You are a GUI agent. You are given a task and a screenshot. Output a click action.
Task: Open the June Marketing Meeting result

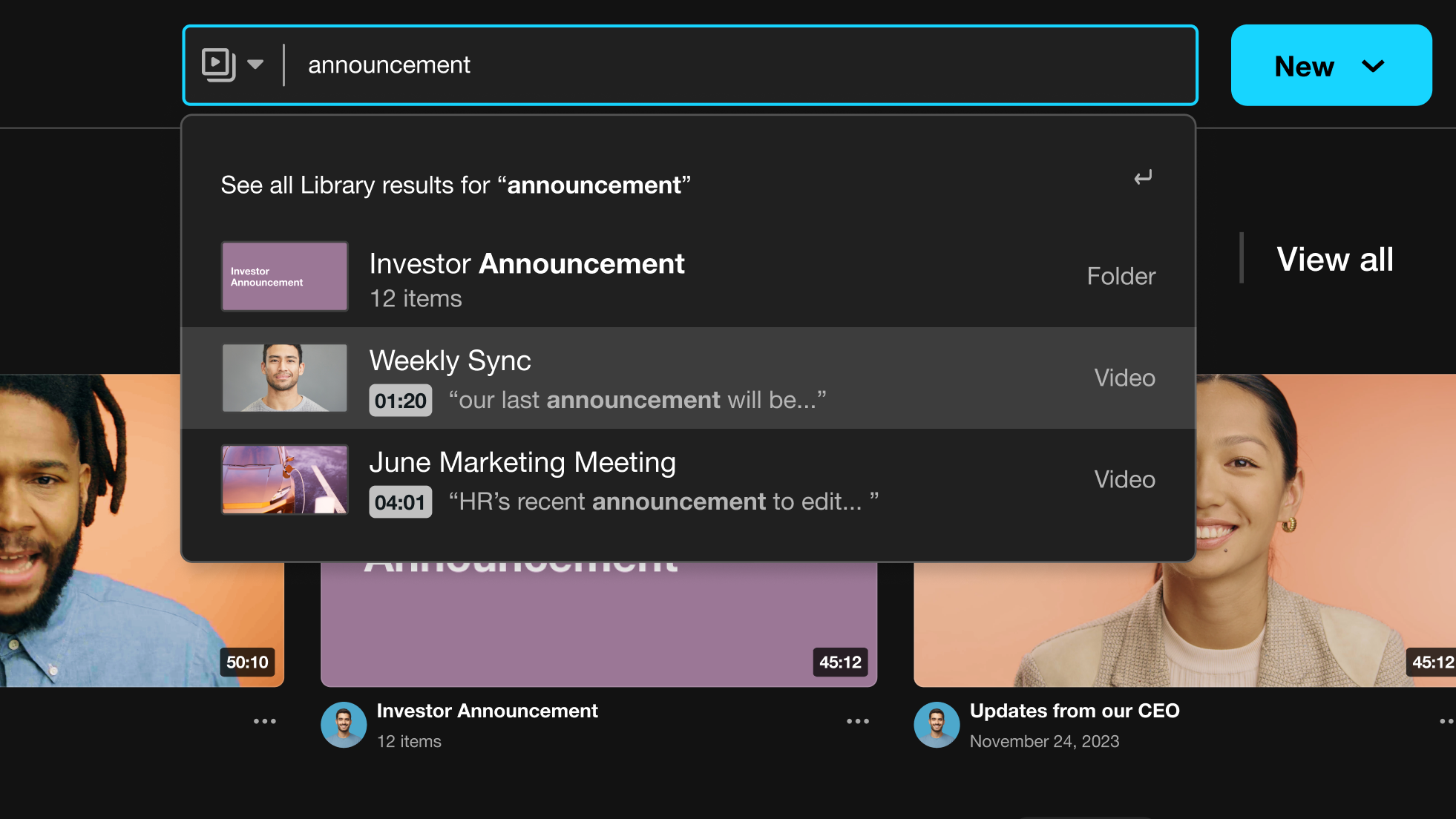[522, 462]
